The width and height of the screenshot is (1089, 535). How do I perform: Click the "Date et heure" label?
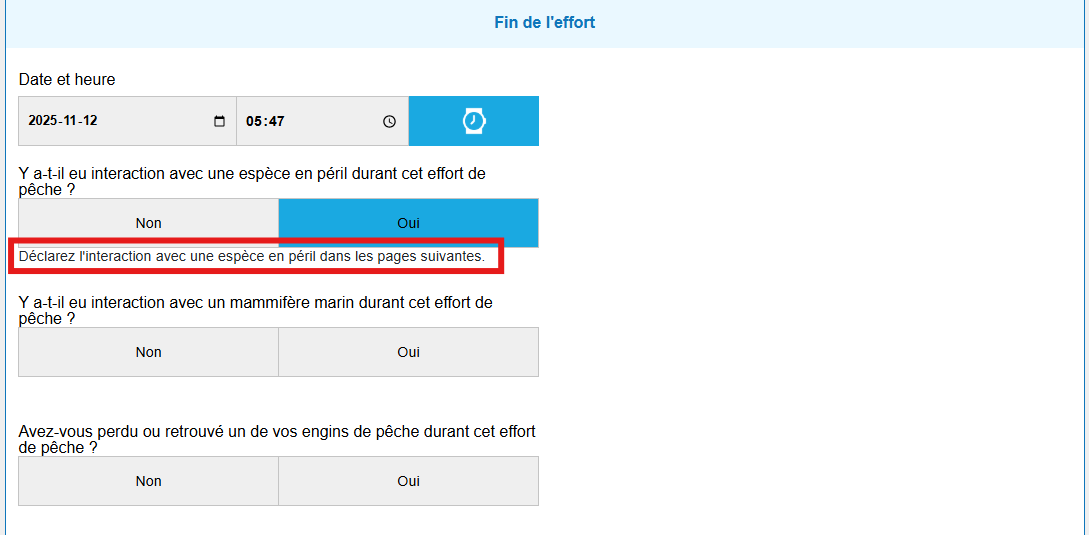(67, 79)
